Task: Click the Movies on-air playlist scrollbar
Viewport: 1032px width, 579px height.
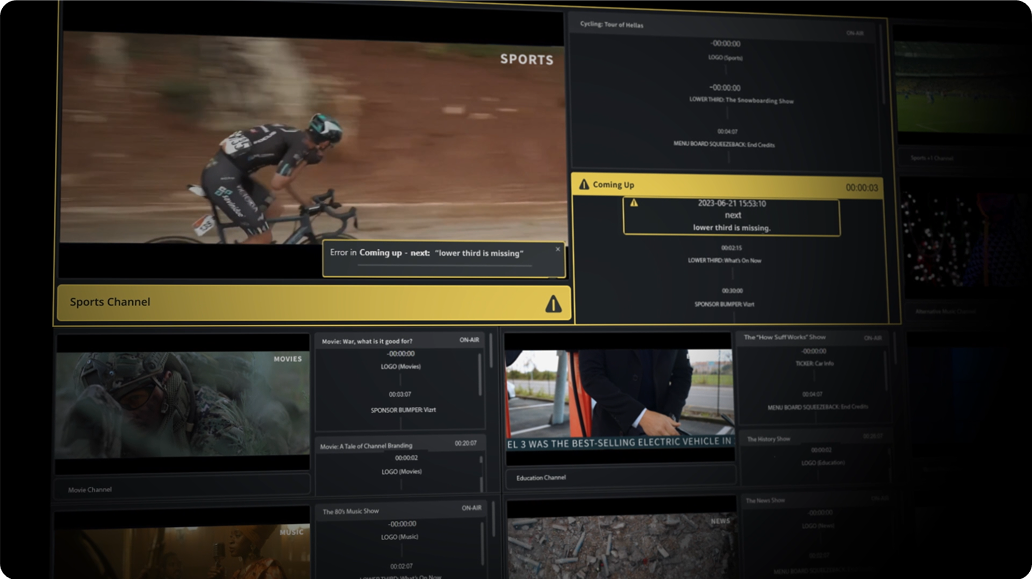Action: pos(480,375)
